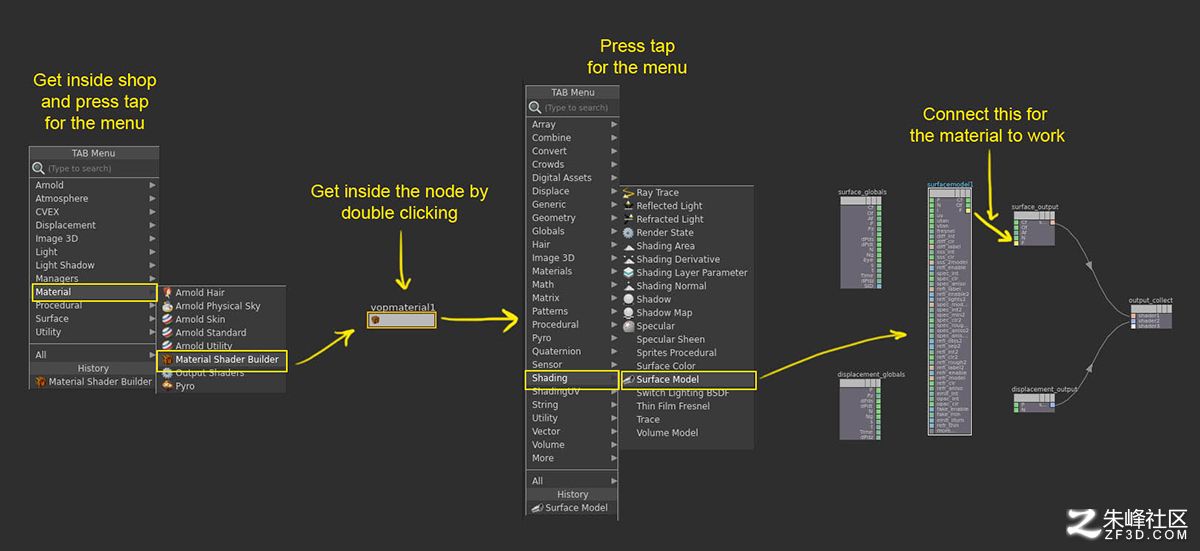The width and height of the screenshot is (1200, 551).
Task: Choose Specular Sheen in Shading submenu
Action: click(x=671, y=339)
